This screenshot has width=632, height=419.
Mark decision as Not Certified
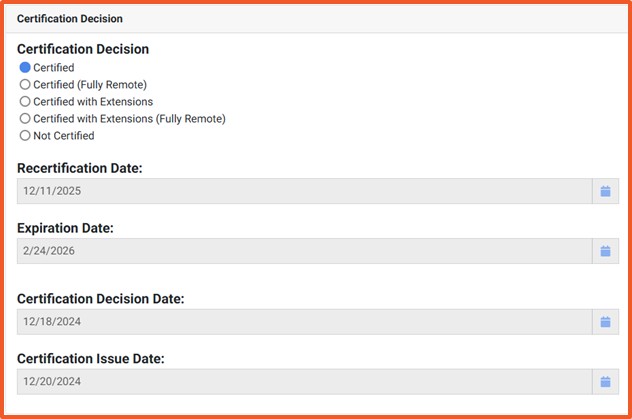[x=25, y=135]
